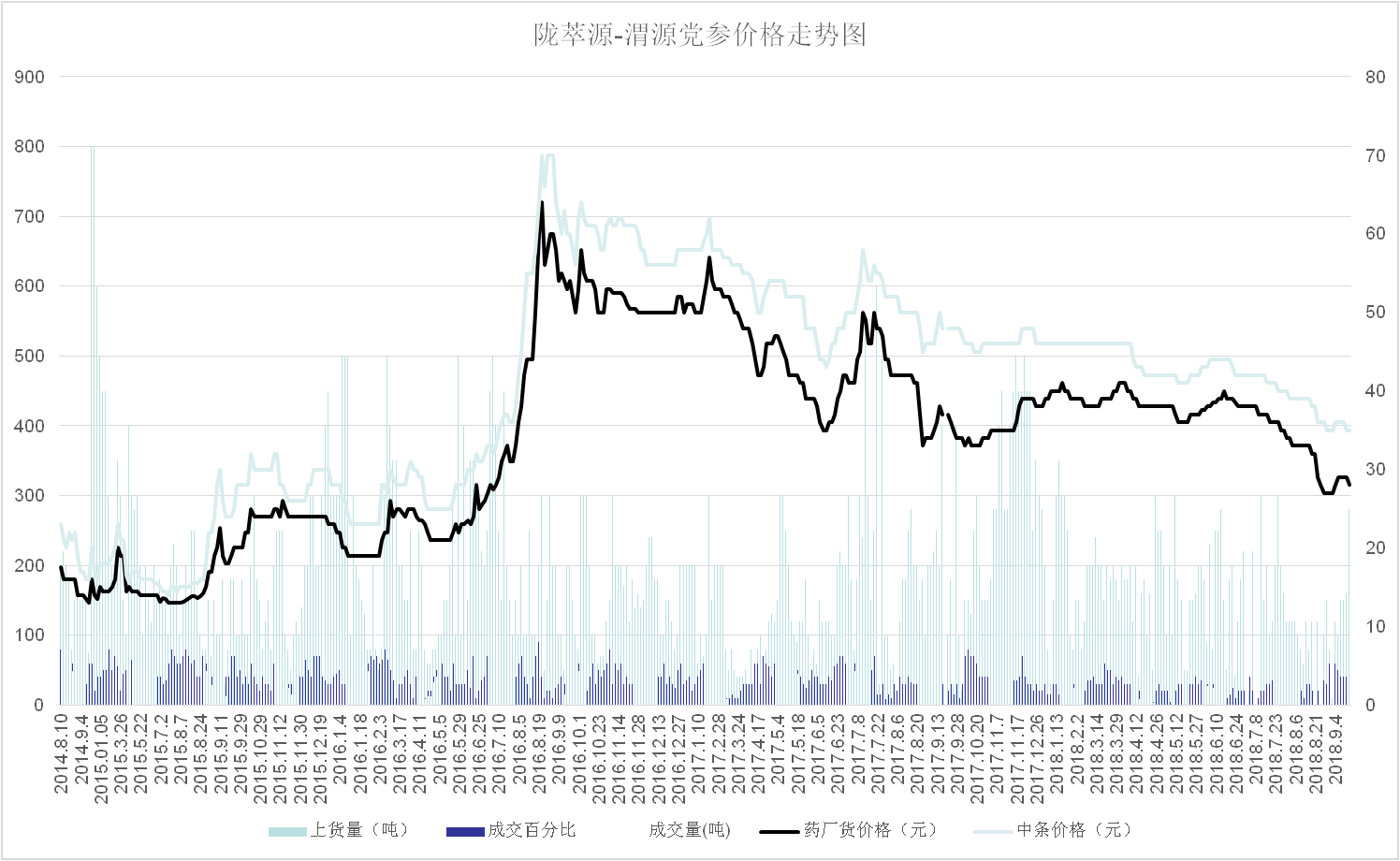Click the 中条价格（元） legend text

click(1074, 830)
